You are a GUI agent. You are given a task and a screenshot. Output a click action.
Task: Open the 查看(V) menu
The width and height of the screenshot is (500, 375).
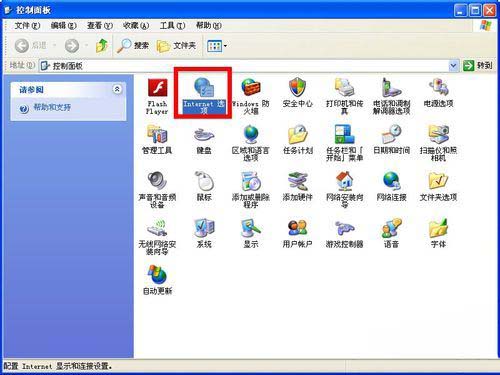tap(100, 26)
